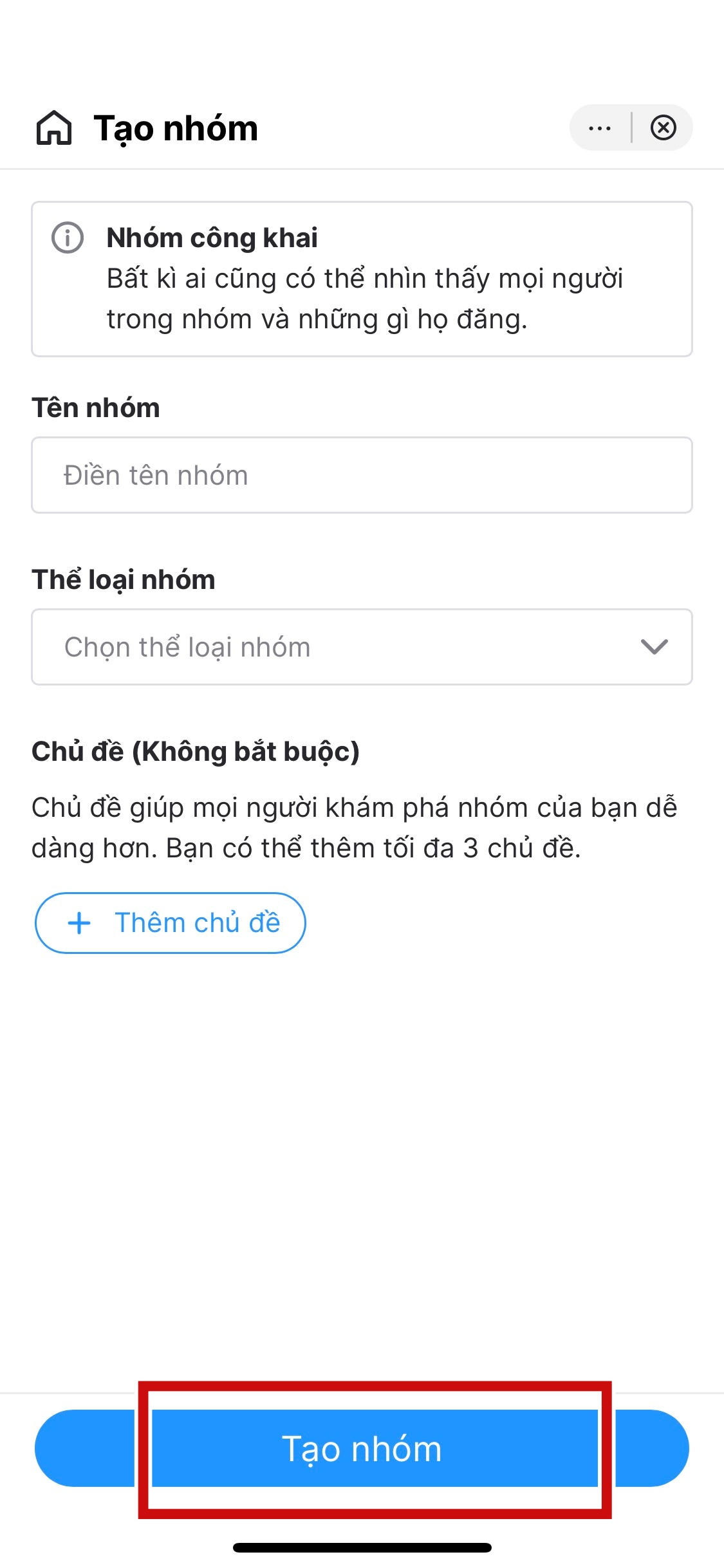Tap the Nhóm công khai bold title
This screenshot has height=1568, width=724.
(212, 238)
